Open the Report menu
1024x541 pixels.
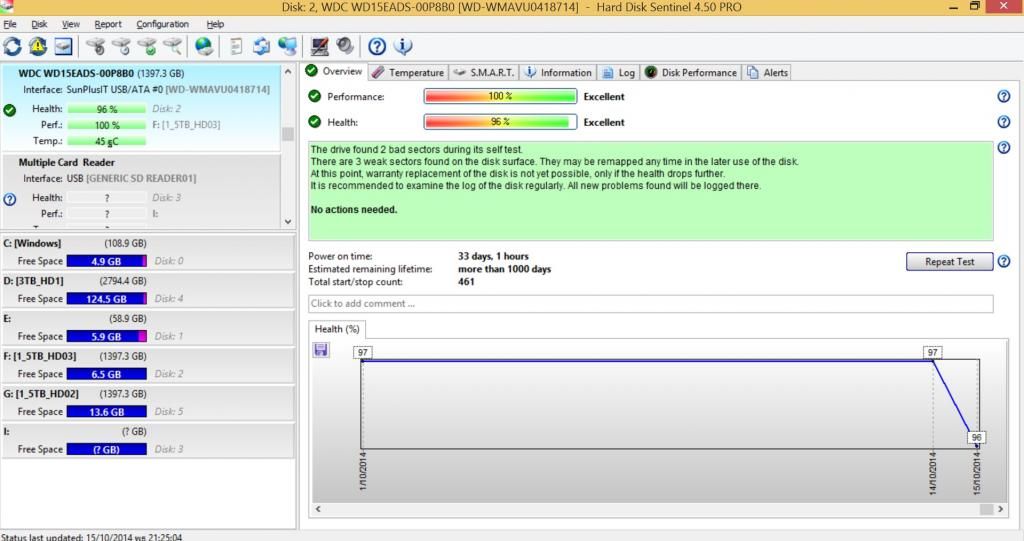108,24
